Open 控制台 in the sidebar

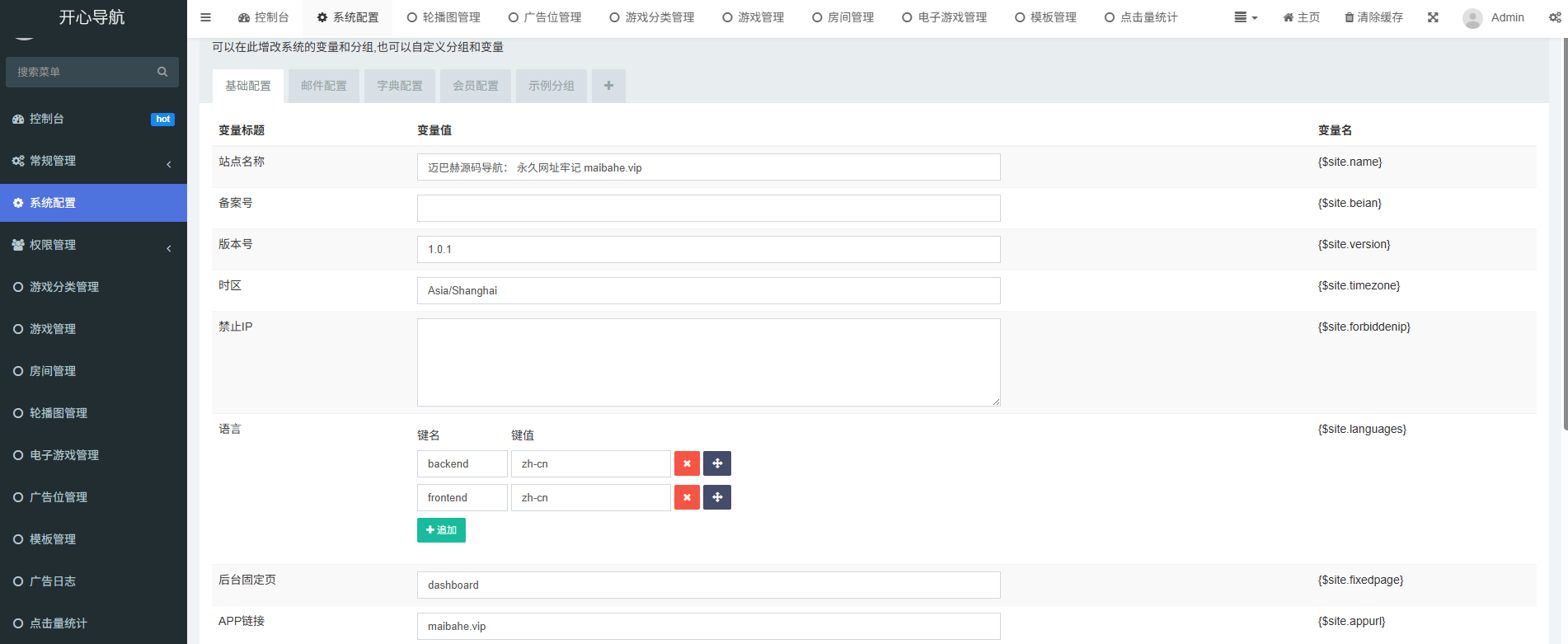tap(93, 119)
